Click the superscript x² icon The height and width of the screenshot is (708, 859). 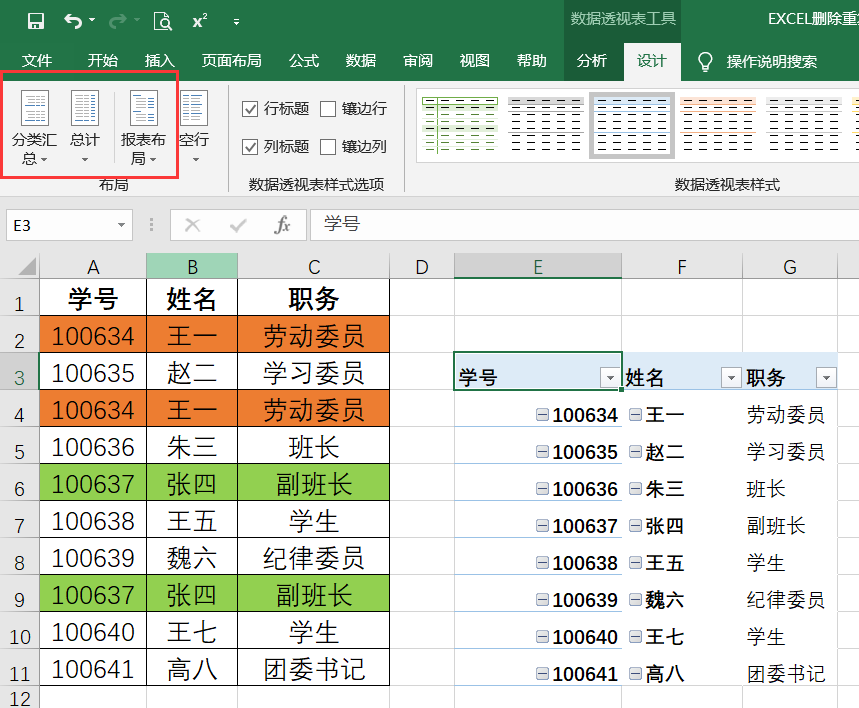pos(199,21)
